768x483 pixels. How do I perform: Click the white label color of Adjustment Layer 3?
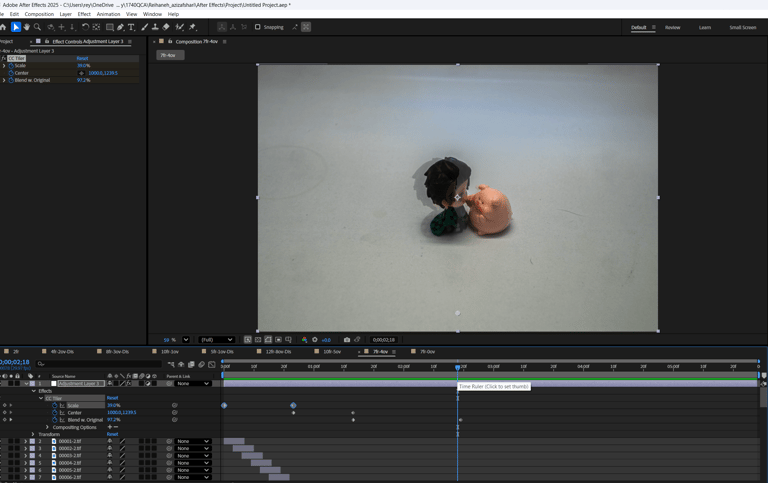(x=53, y=384)
